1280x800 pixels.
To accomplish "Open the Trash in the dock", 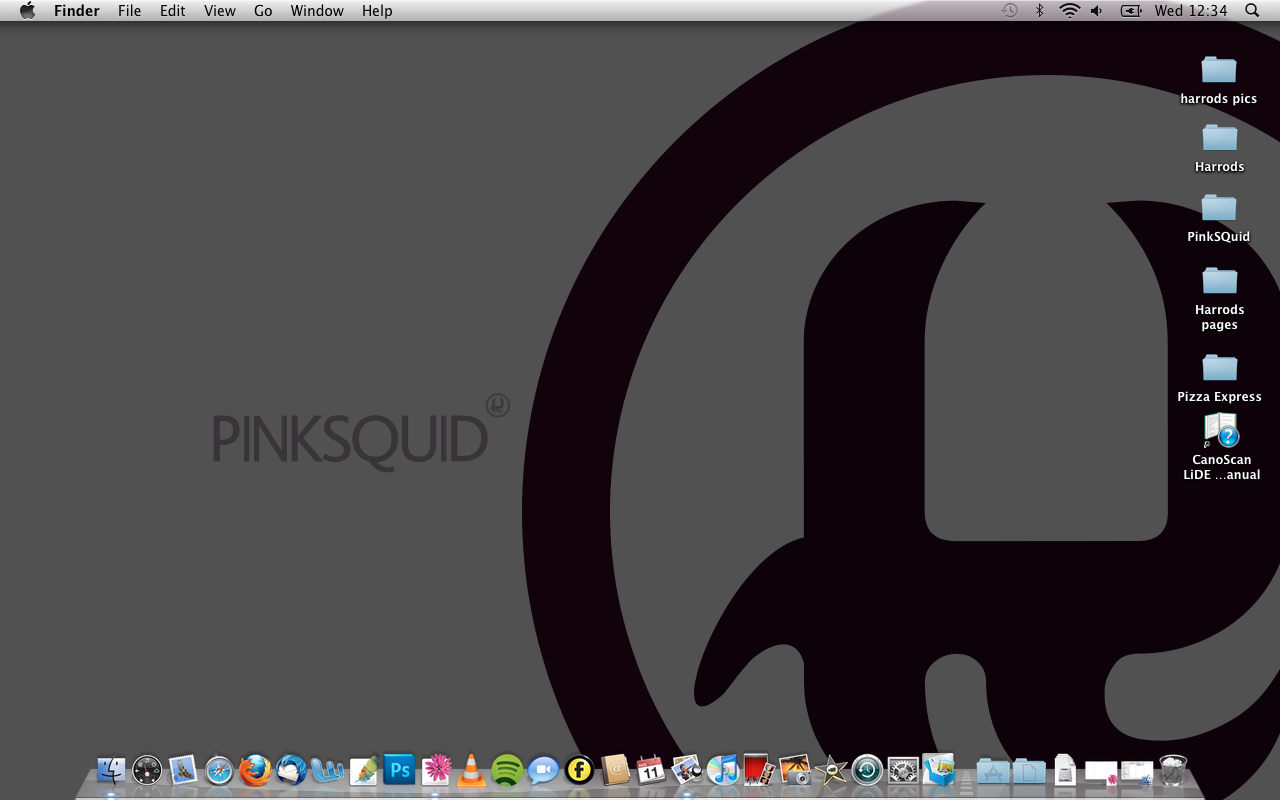I will pos(1173,770).
